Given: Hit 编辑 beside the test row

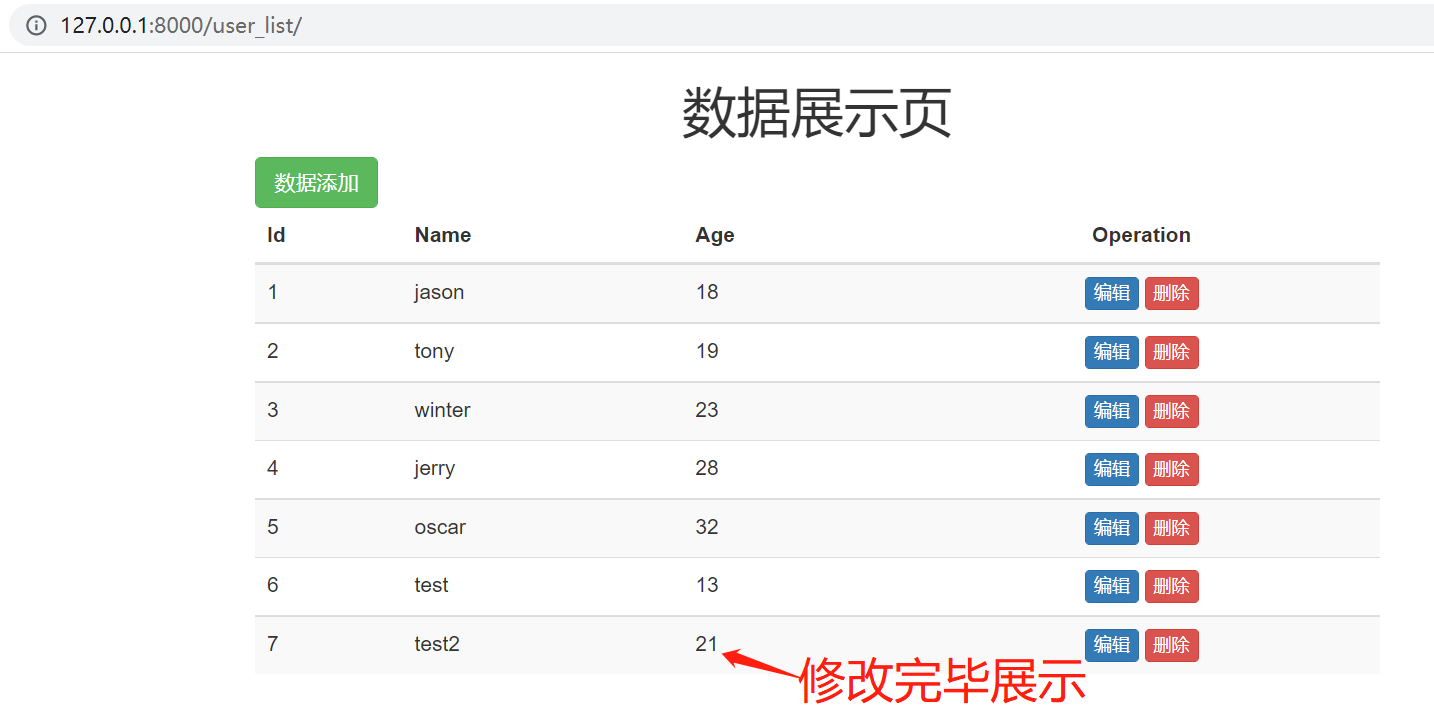Looking at the screenshot, I should coord(1111,586).
